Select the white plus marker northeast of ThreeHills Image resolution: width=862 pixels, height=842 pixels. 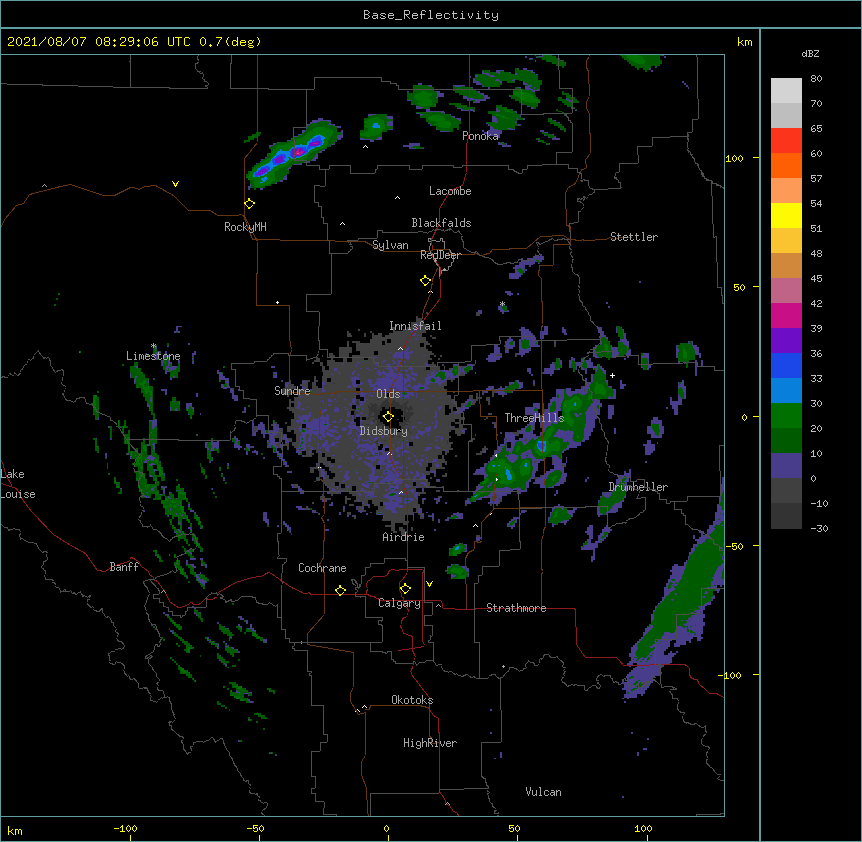(612, 375)
